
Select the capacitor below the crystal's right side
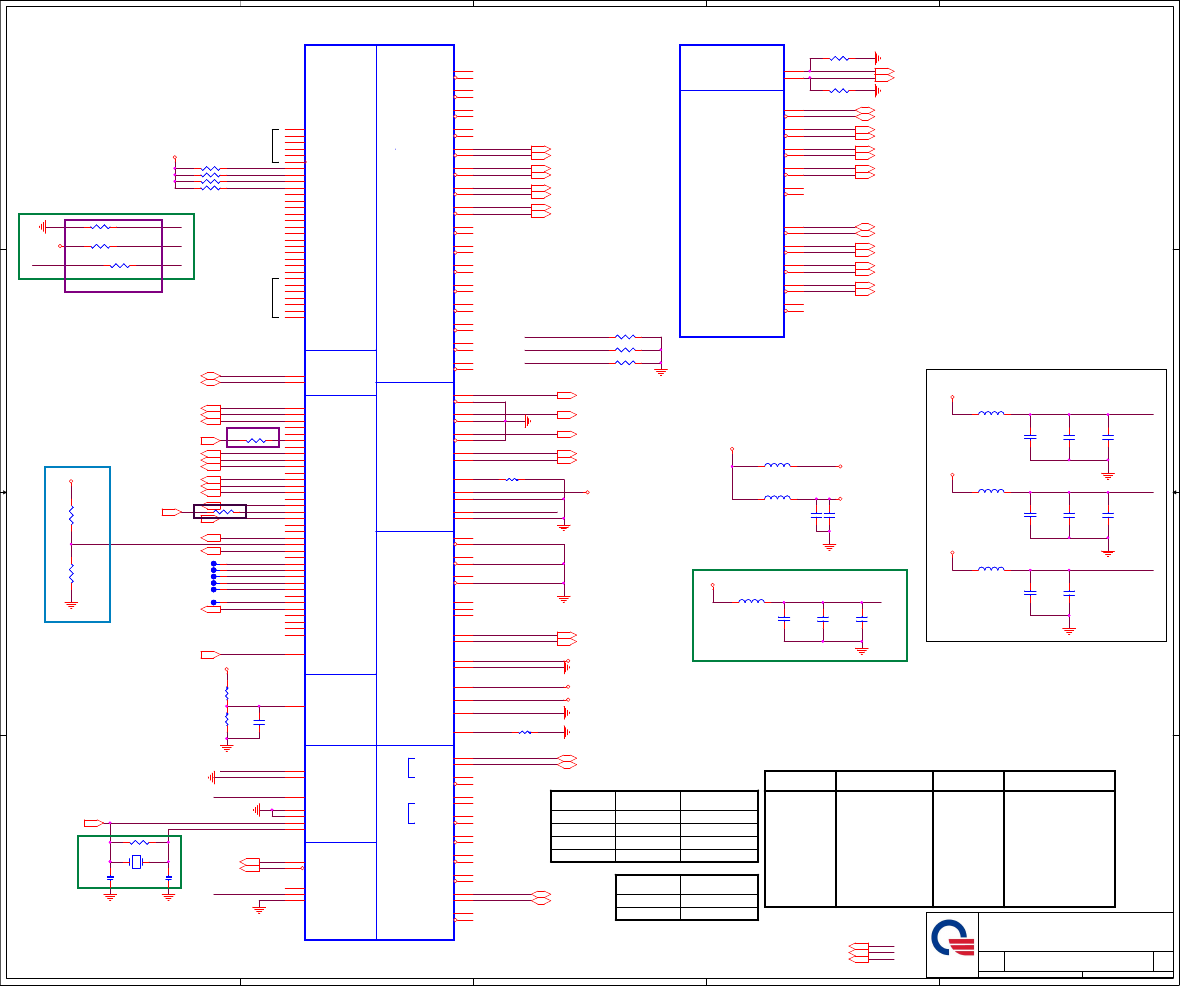pyautogui.click(x=169, y=878)
